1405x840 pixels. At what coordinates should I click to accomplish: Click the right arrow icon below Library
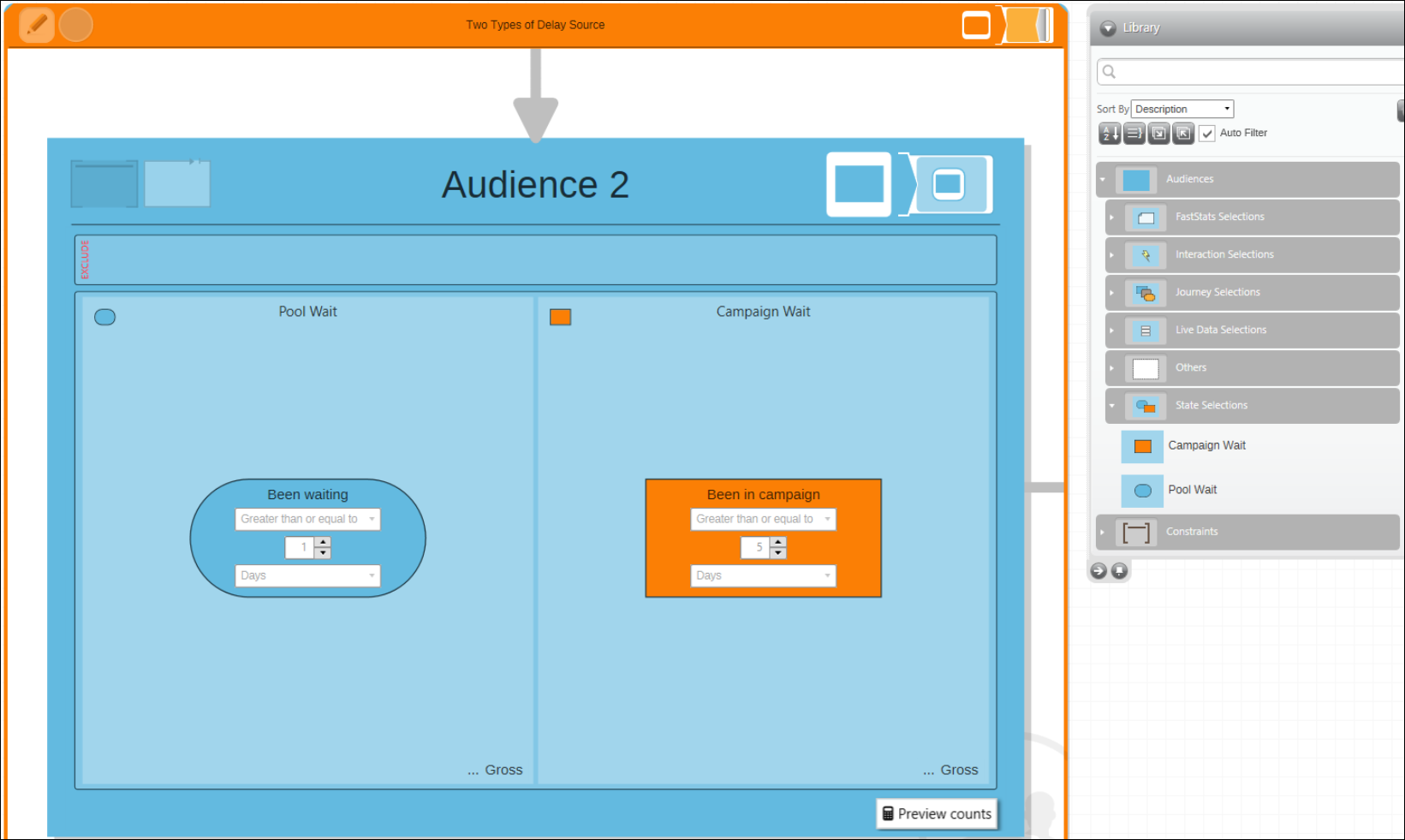1098,570
